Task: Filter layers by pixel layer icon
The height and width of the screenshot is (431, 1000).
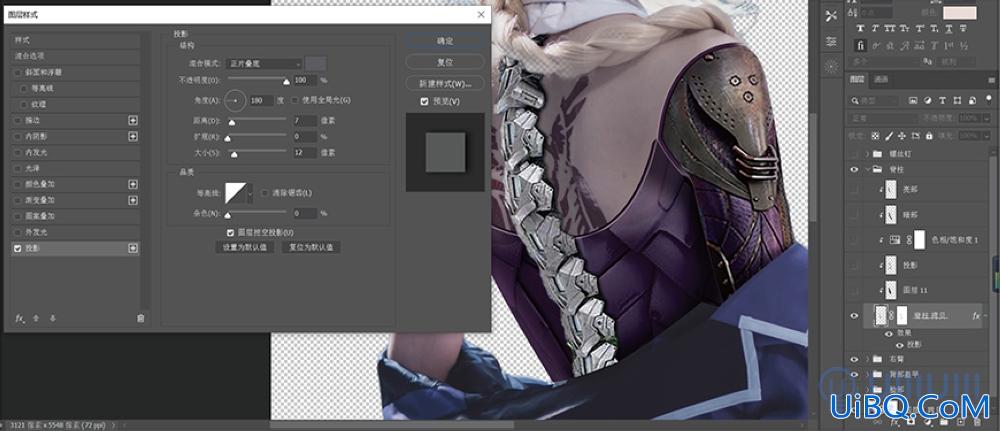Action: 913,101
